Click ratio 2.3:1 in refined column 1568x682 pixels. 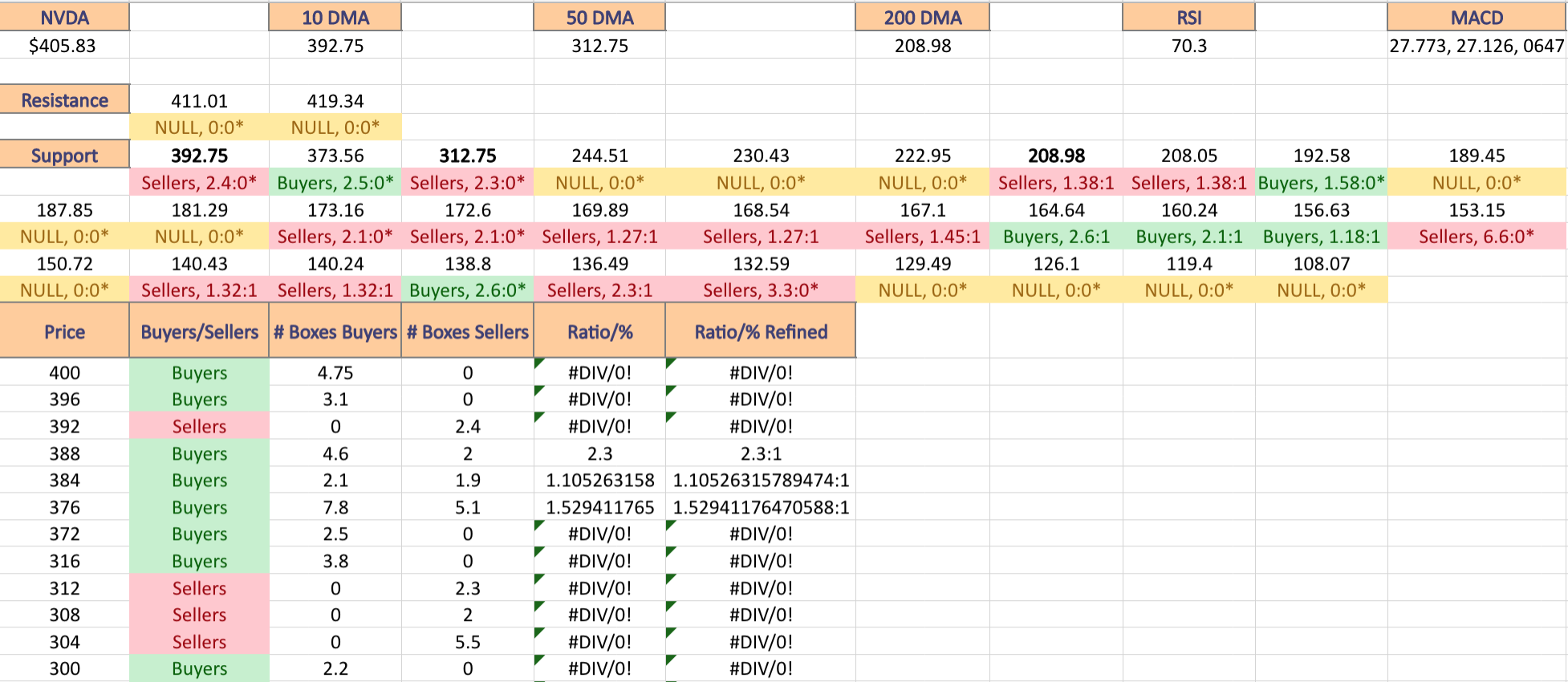pyautogui.click(x=761, y=453)
